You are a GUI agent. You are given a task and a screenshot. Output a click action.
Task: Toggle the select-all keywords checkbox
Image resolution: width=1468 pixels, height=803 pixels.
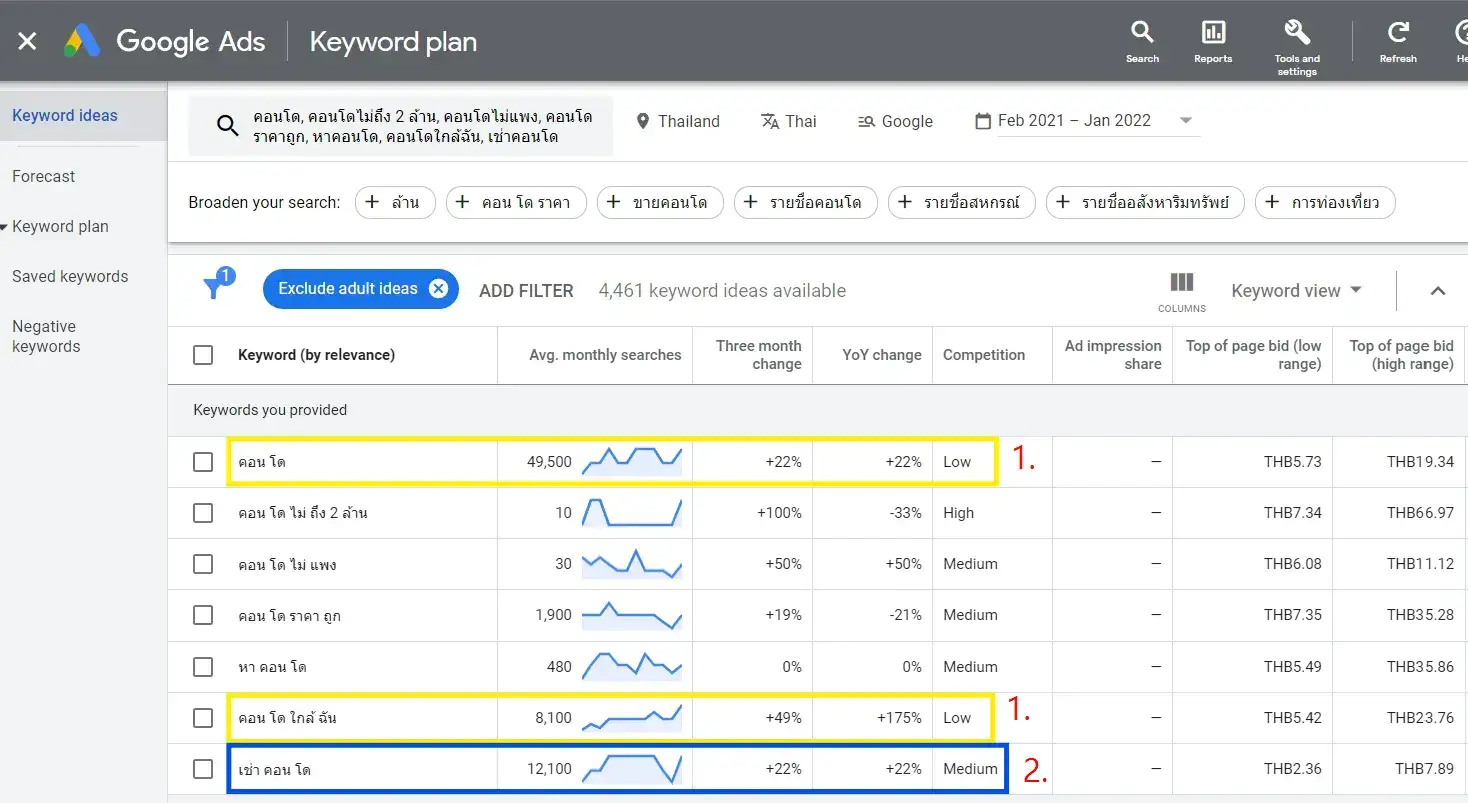(x=203, y=354)
